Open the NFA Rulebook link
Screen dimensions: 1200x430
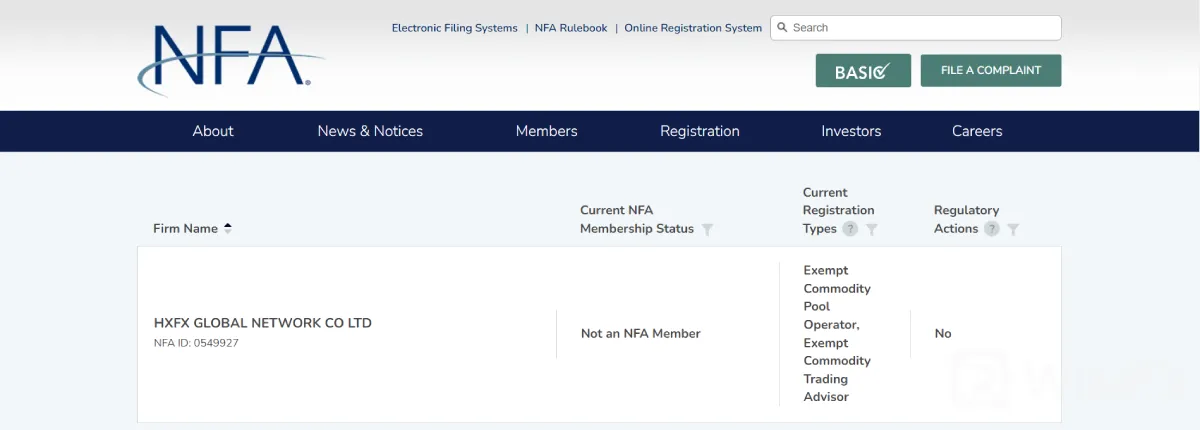click(x=571, y=28)
